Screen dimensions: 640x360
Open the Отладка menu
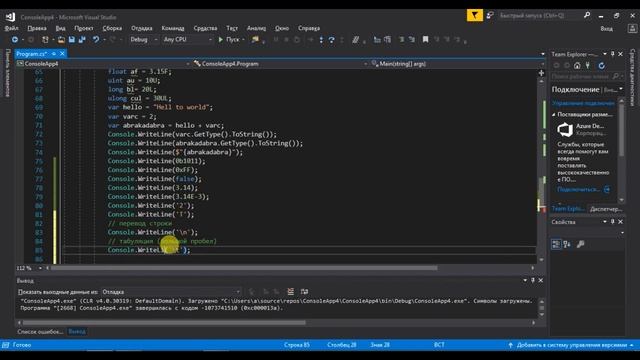tap(142, 28)
